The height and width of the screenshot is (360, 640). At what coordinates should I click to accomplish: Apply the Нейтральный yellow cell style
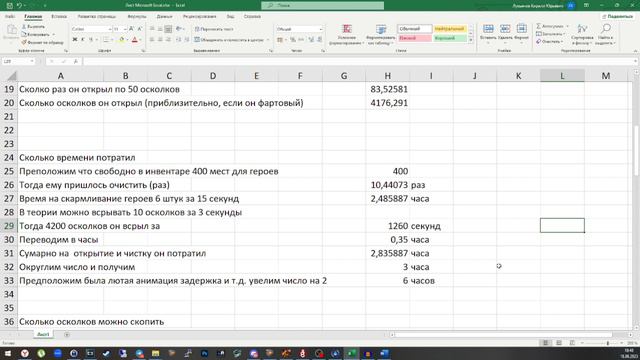coord(450,29)
